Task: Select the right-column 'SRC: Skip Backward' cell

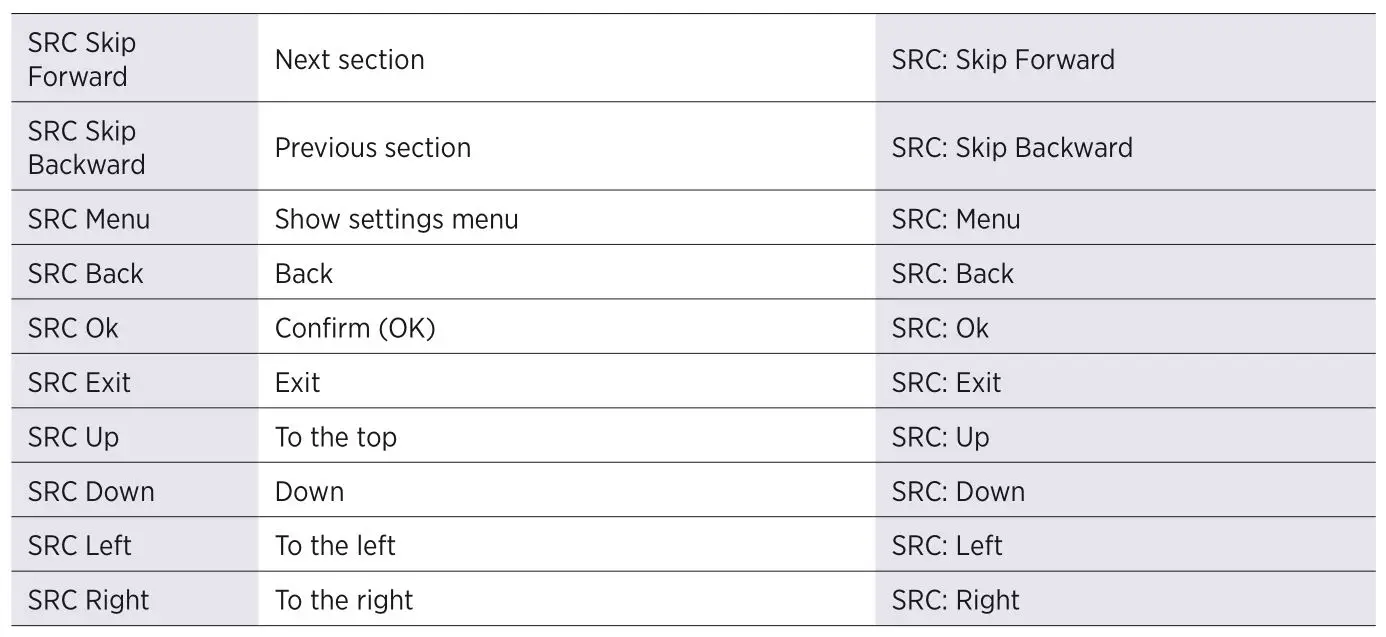Action: click(x=1011, y=148)
